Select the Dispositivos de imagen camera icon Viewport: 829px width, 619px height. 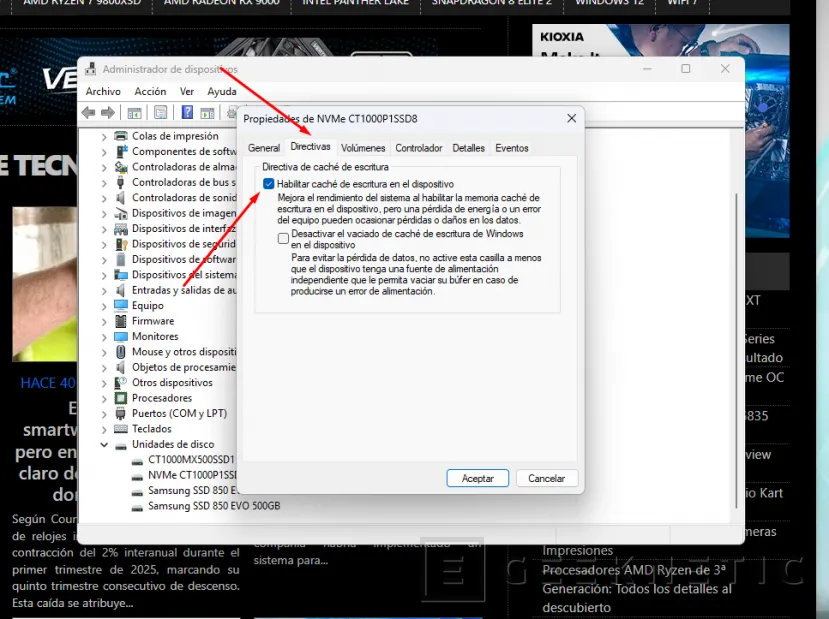click(121, 213)
